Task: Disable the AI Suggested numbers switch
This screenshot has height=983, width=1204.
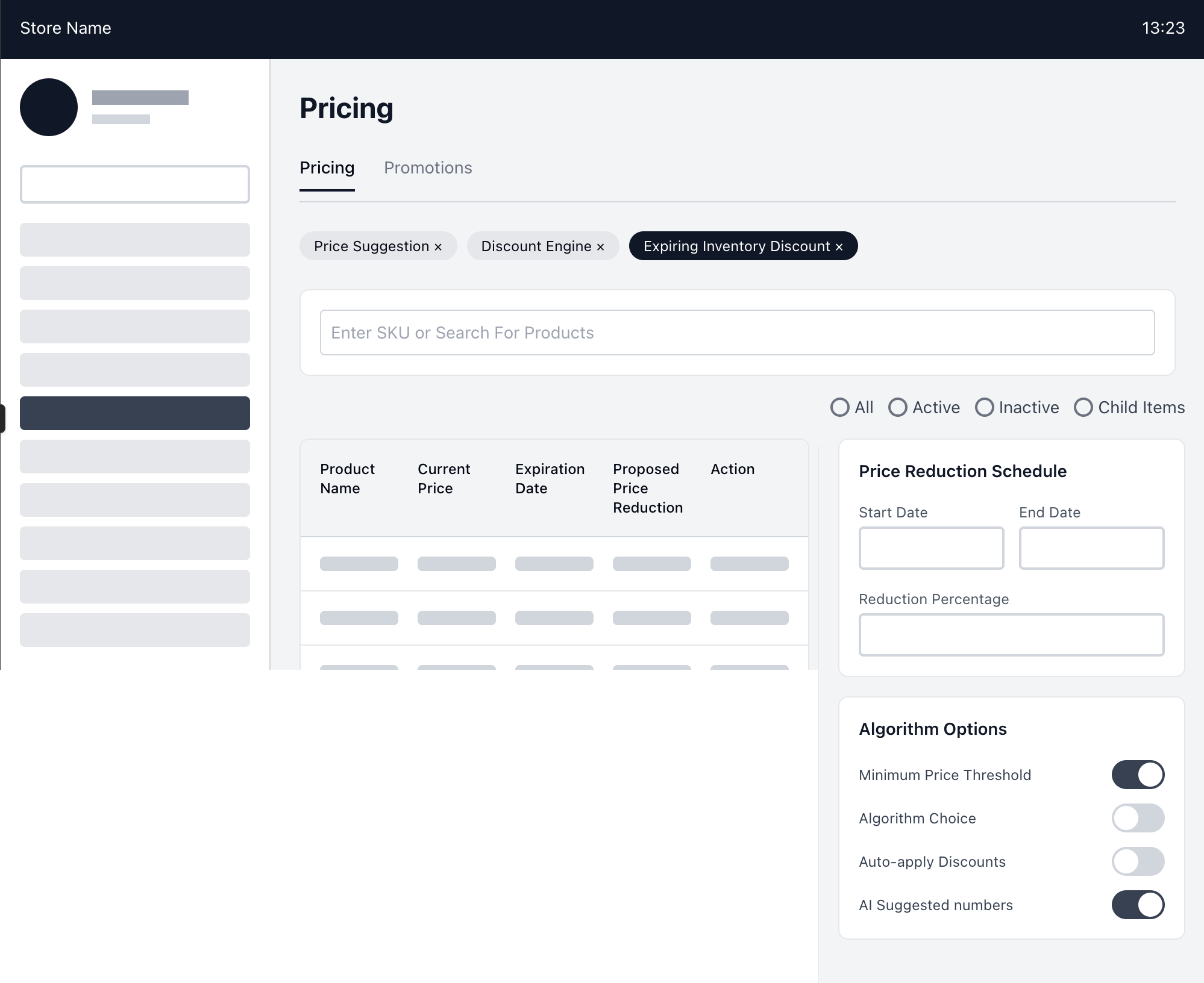Action: click(x=1137, y=905)
